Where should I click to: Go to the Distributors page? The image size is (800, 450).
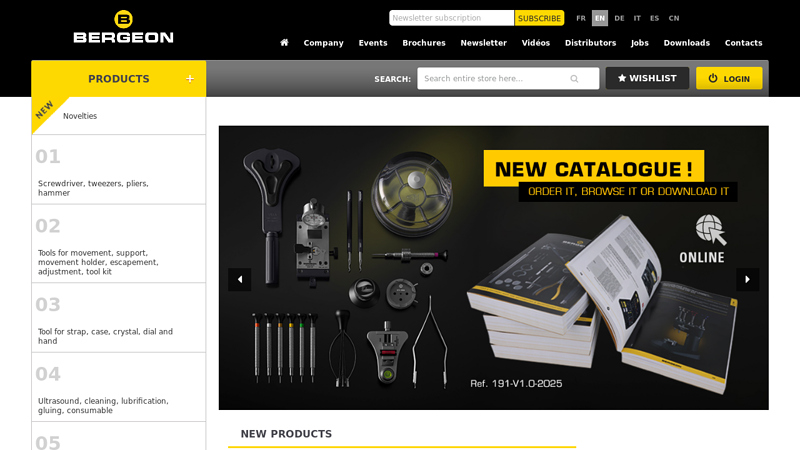pyautogui.click(x=590, y=43)
